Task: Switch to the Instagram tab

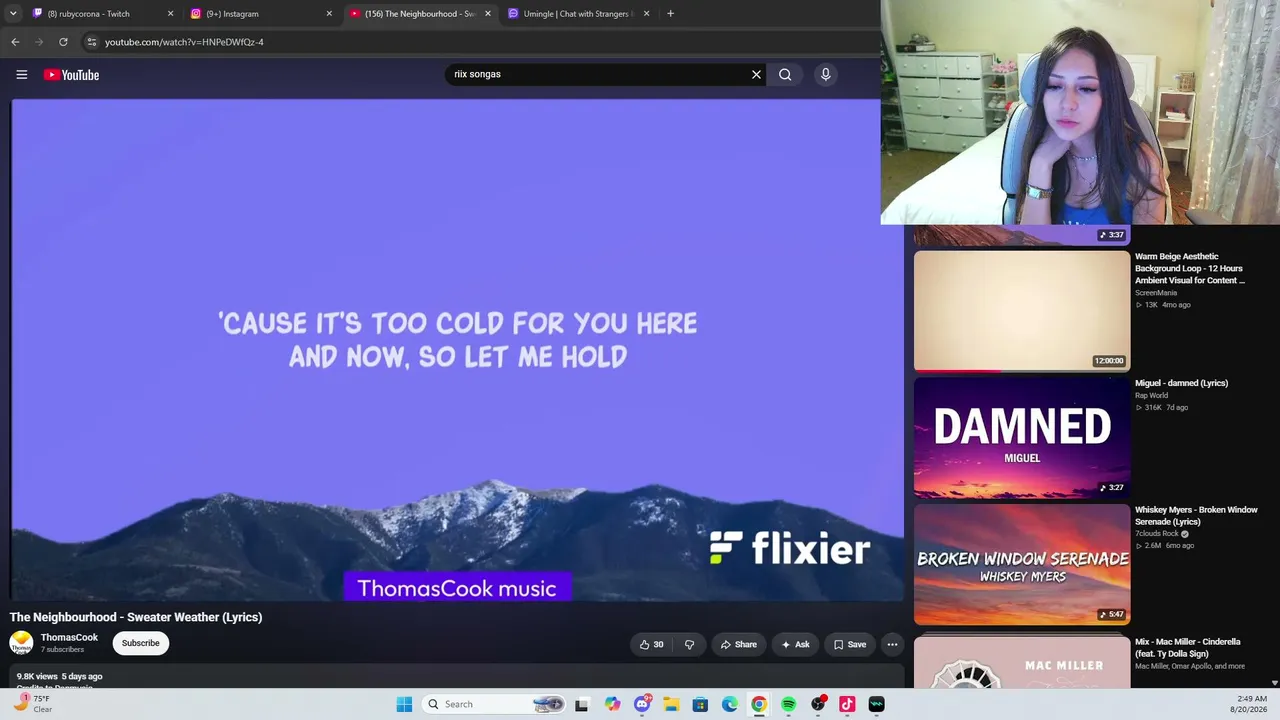Action: (262, 14)
